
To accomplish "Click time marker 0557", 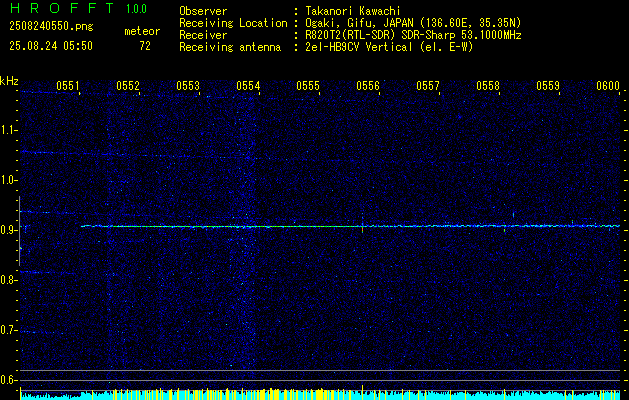I will 428,86.
